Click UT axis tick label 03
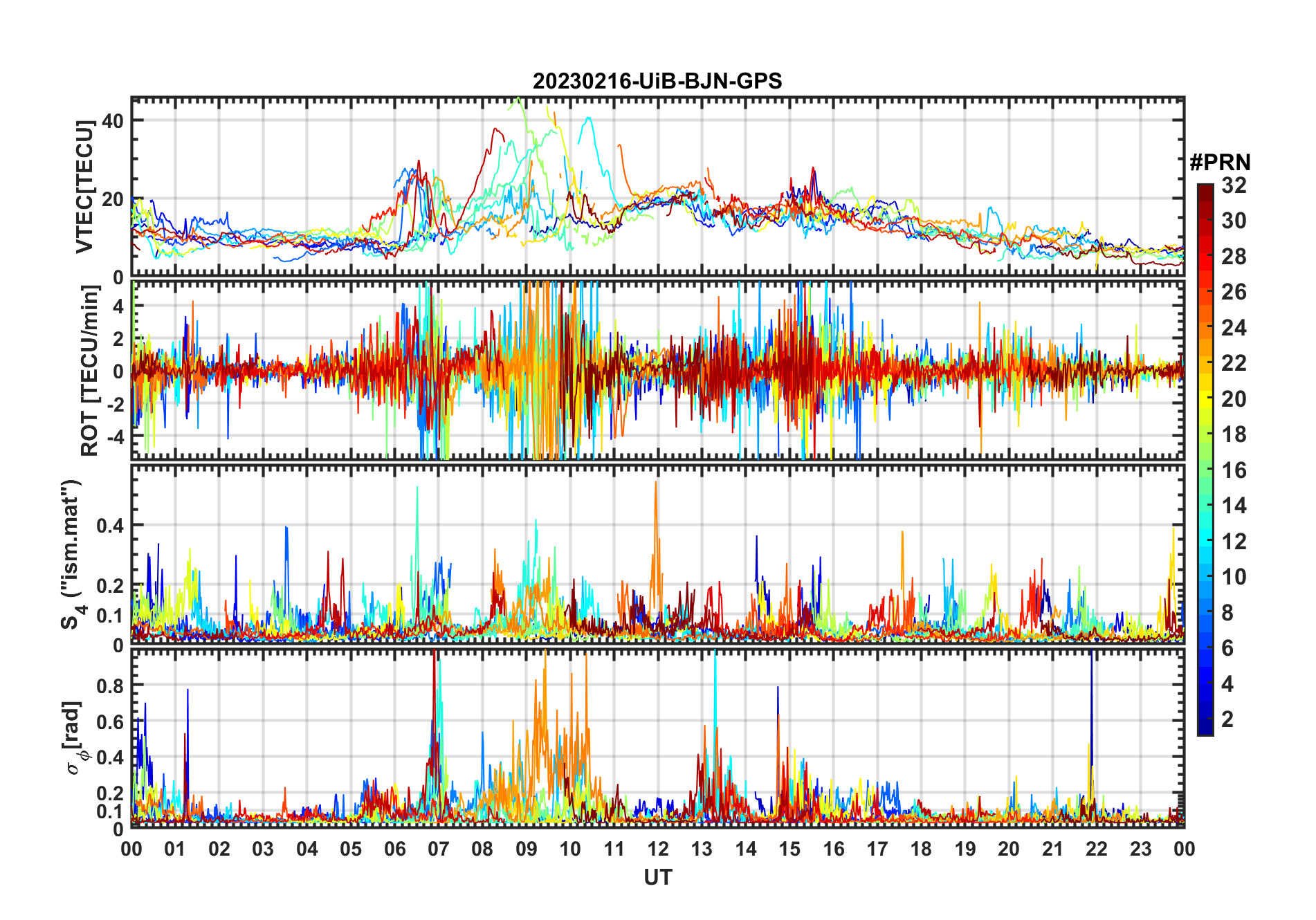This screenshot has height=920, width=1316. [263, 849]
